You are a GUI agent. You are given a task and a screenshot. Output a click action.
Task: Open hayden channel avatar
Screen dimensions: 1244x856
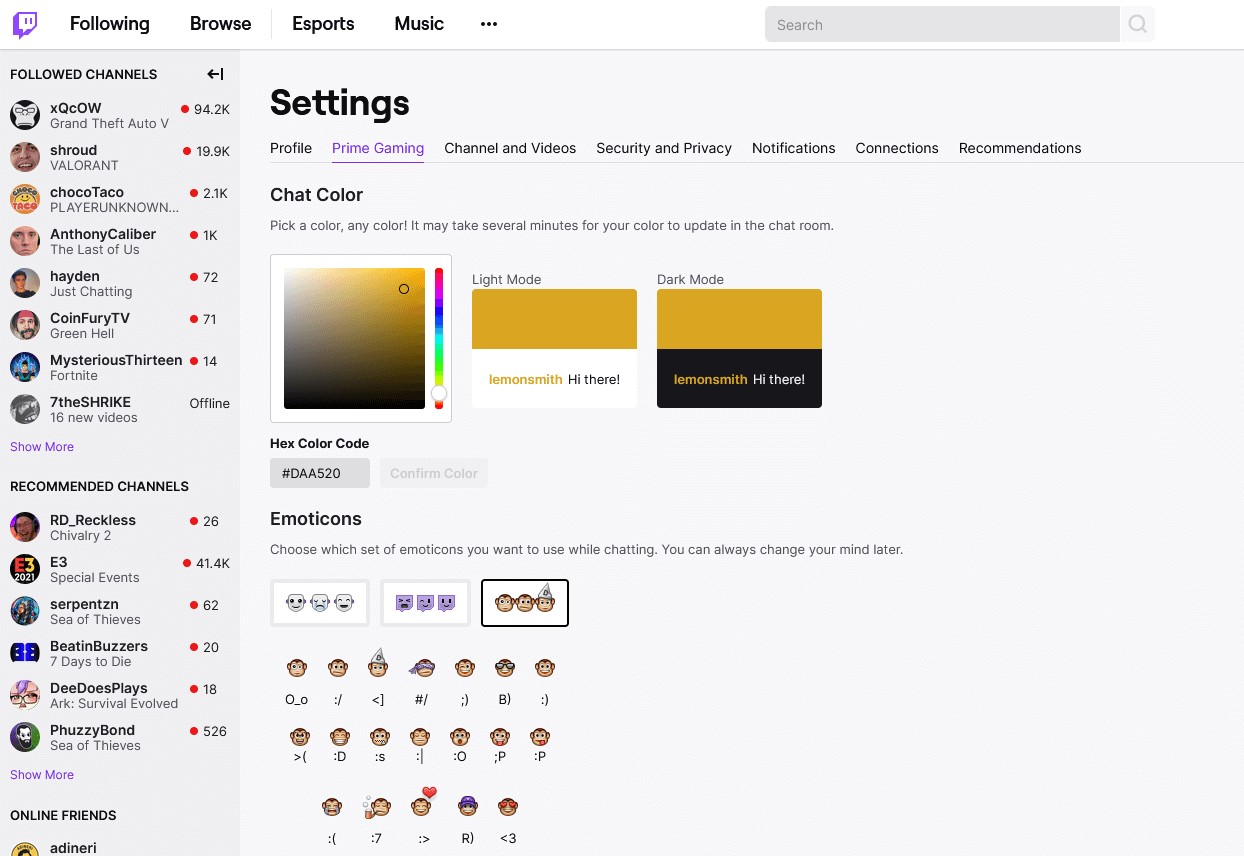(x=25, y=283)
